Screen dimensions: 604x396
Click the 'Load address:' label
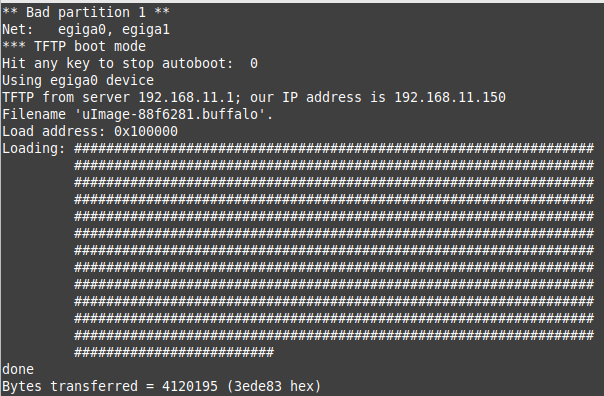pos(54,131)
